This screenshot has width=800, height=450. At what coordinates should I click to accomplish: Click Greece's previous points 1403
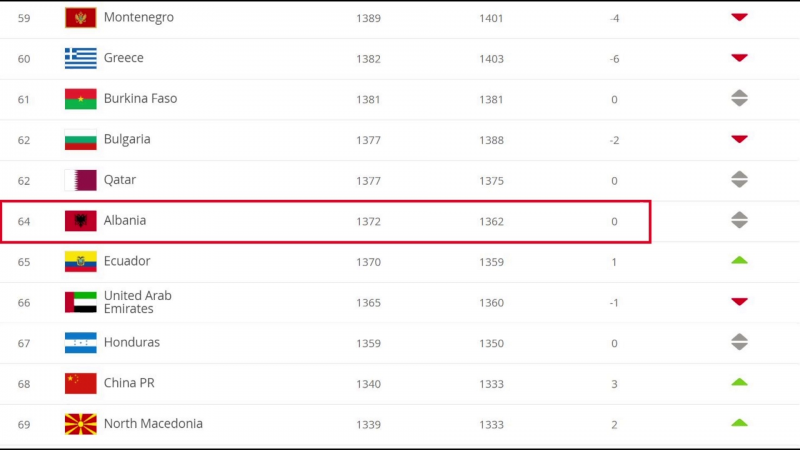click(x=491, y=59)
